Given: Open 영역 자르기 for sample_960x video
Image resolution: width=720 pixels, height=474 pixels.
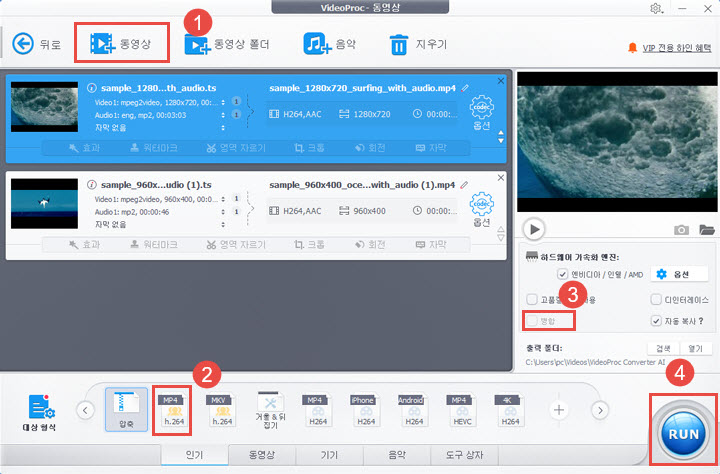Looking at the screenshot, I should (x=236, y=245).
